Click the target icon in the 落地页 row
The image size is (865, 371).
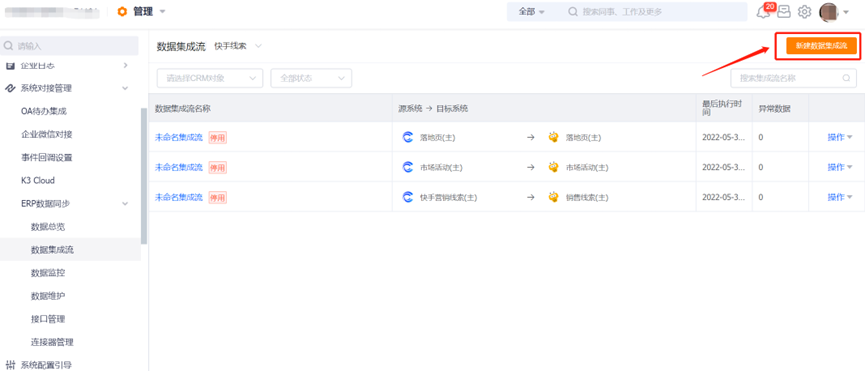tap(553, 137)
